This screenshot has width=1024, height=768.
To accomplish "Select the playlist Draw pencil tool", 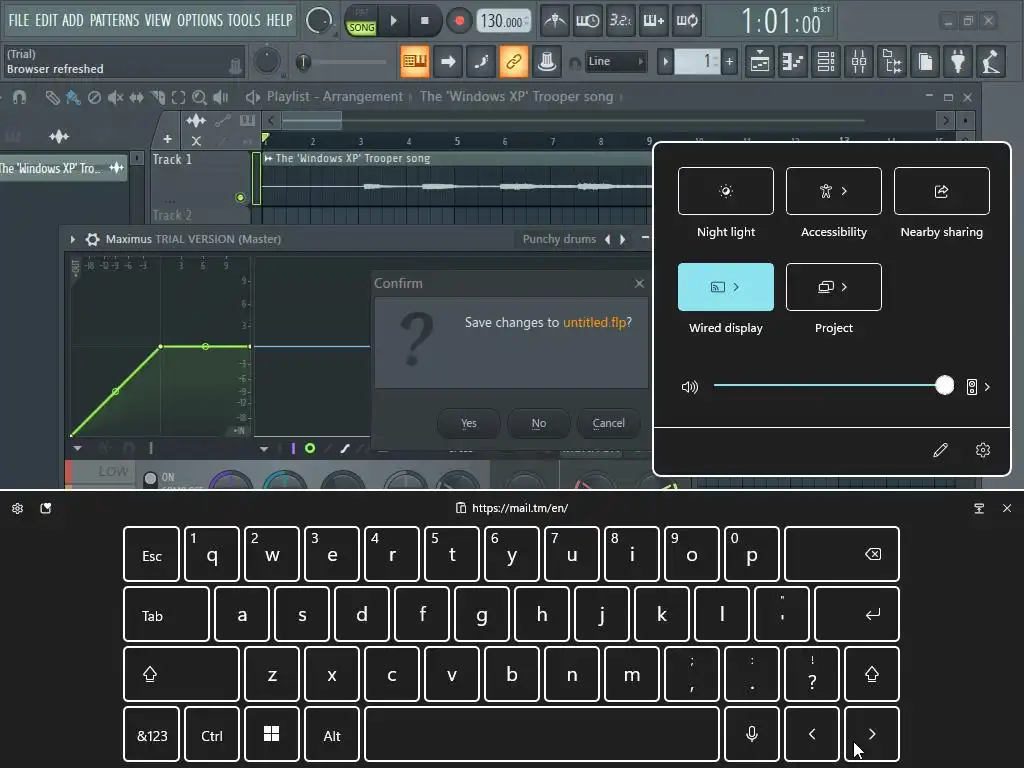I will click(x=52, y=97).
